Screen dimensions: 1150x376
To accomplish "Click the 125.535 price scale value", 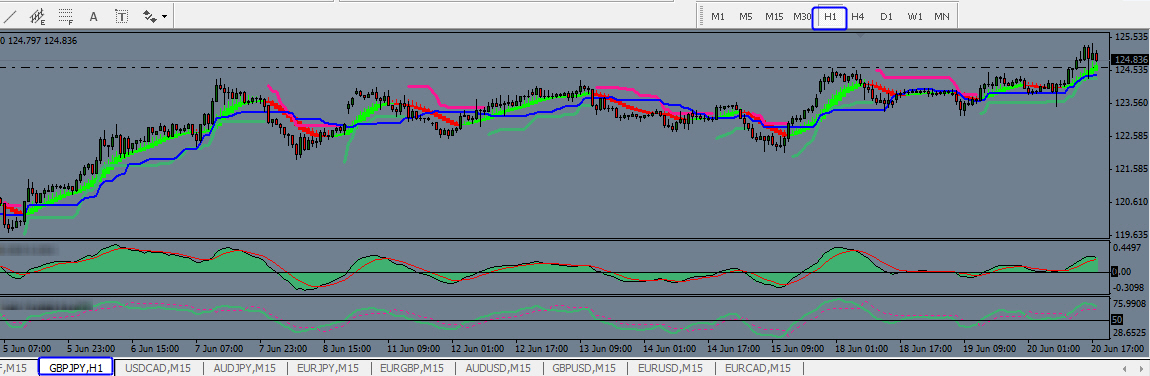I will 1130,36.
